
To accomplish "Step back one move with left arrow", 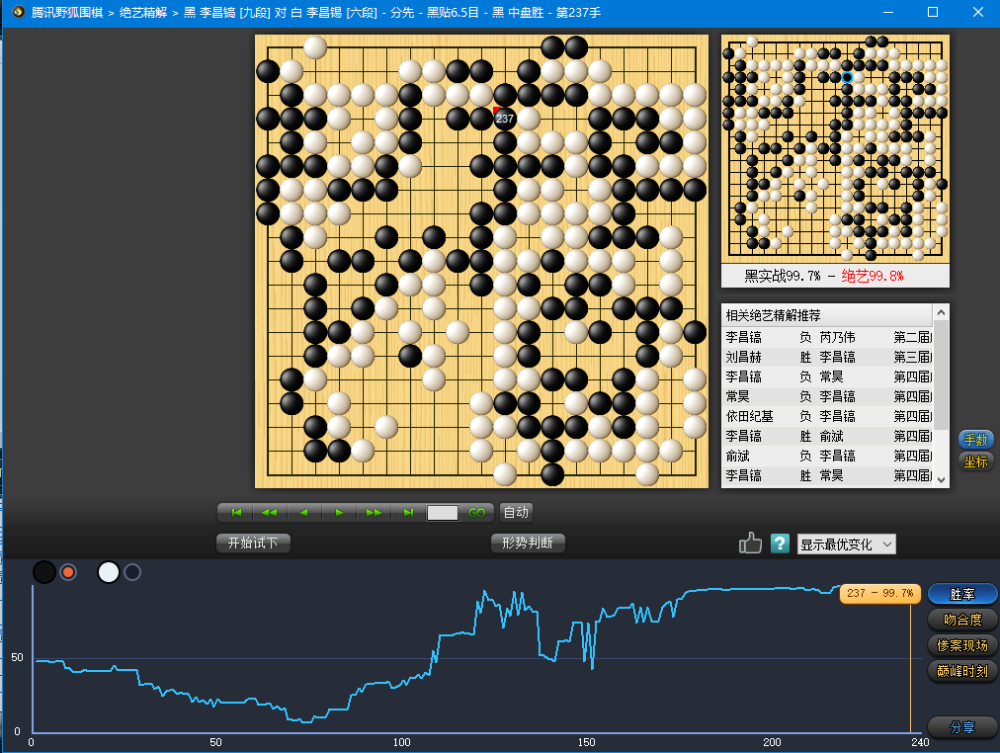I will point(304,513).
